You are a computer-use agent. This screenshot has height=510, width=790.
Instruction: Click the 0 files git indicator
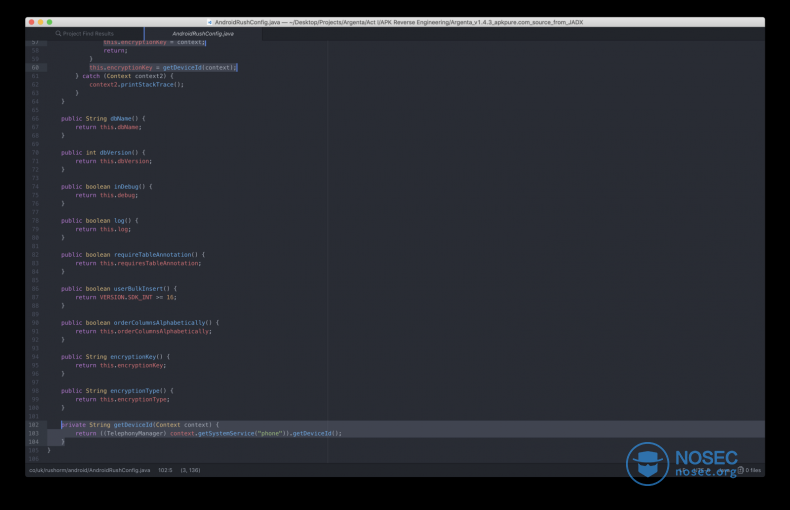pyautogui.click(x=749, y=470)
